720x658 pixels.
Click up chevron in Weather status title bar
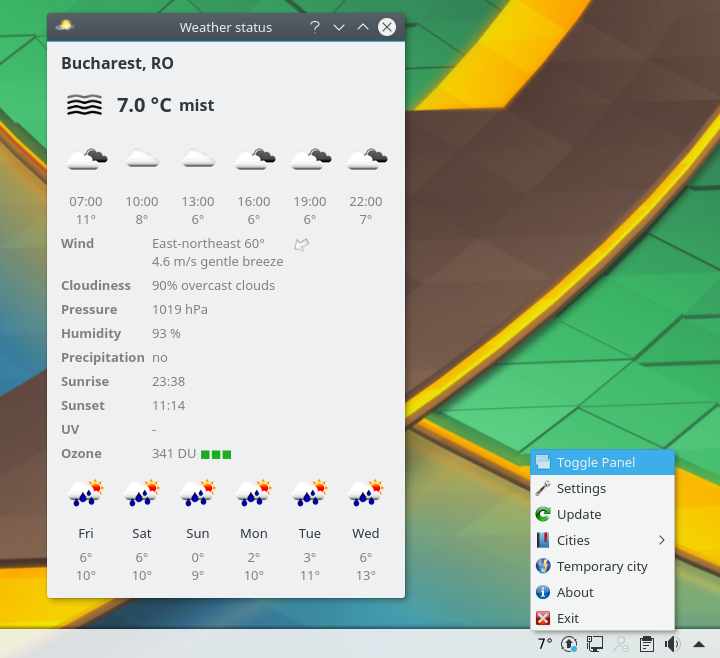(363, 27)
